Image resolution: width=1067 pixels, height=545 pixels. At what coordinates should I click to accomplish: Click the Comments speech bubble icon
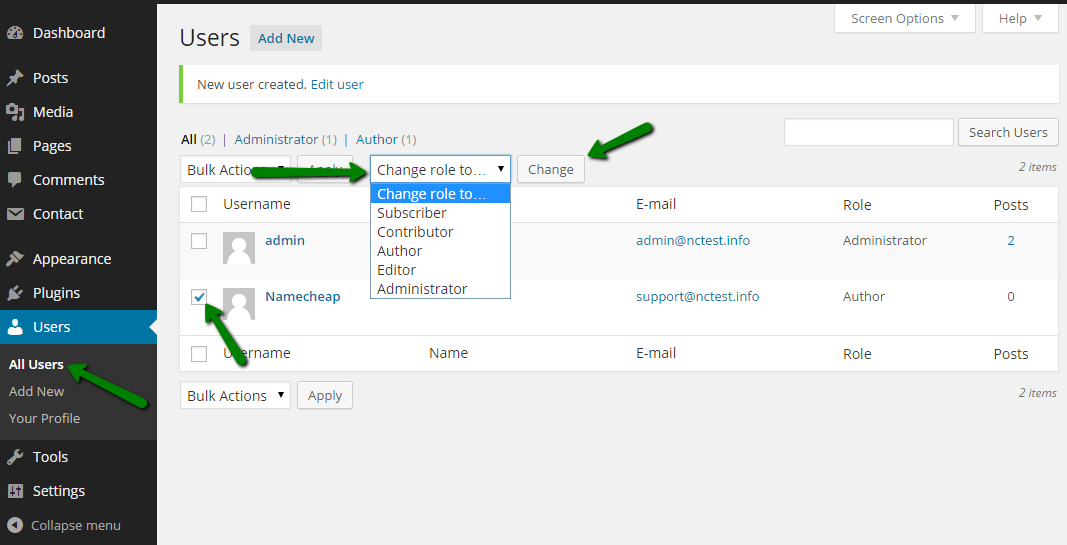(x=15, y=180)
